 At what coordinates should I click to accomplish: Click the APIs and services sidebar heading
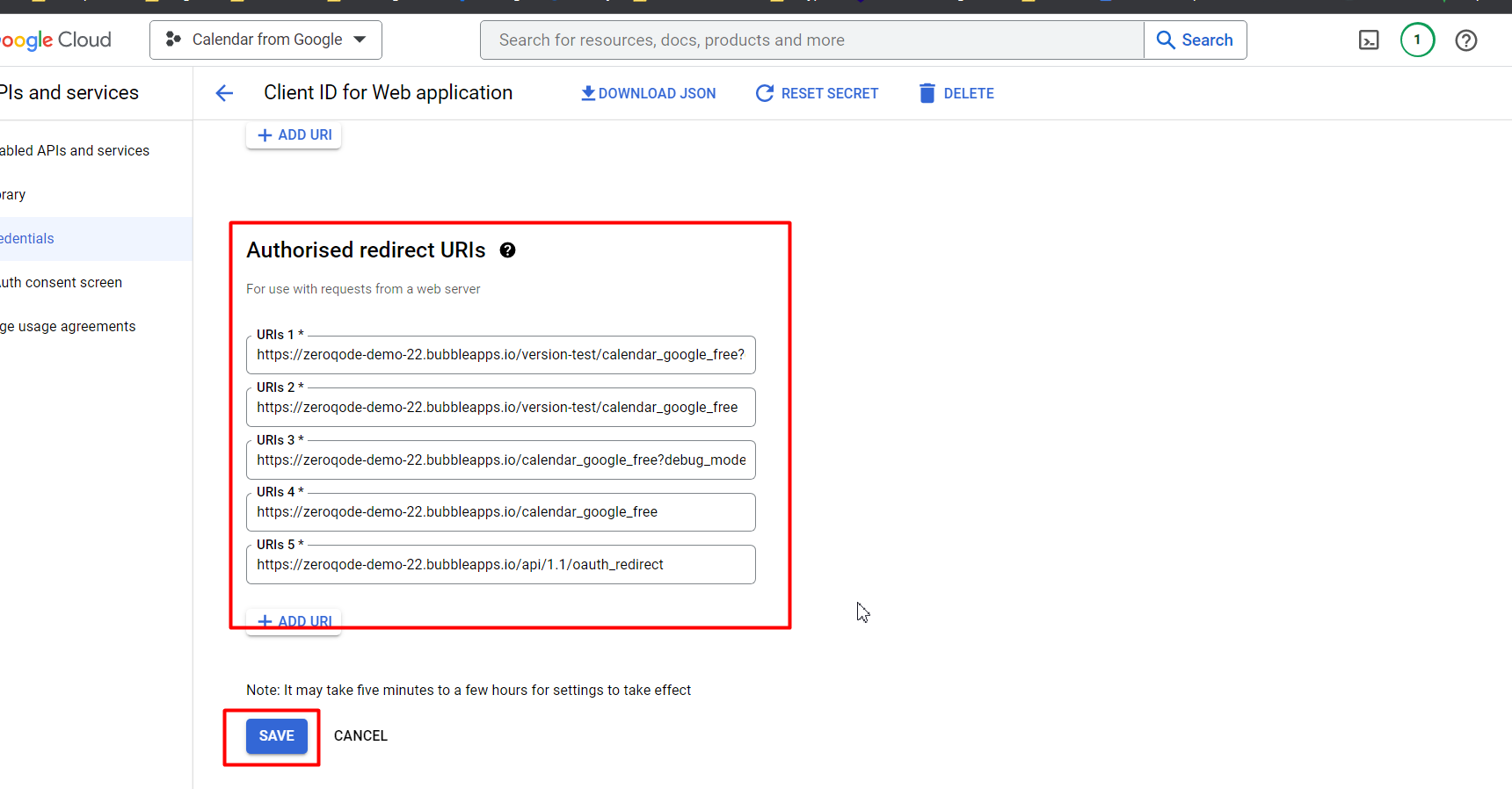pyautogui.click(x=69, y=92)
